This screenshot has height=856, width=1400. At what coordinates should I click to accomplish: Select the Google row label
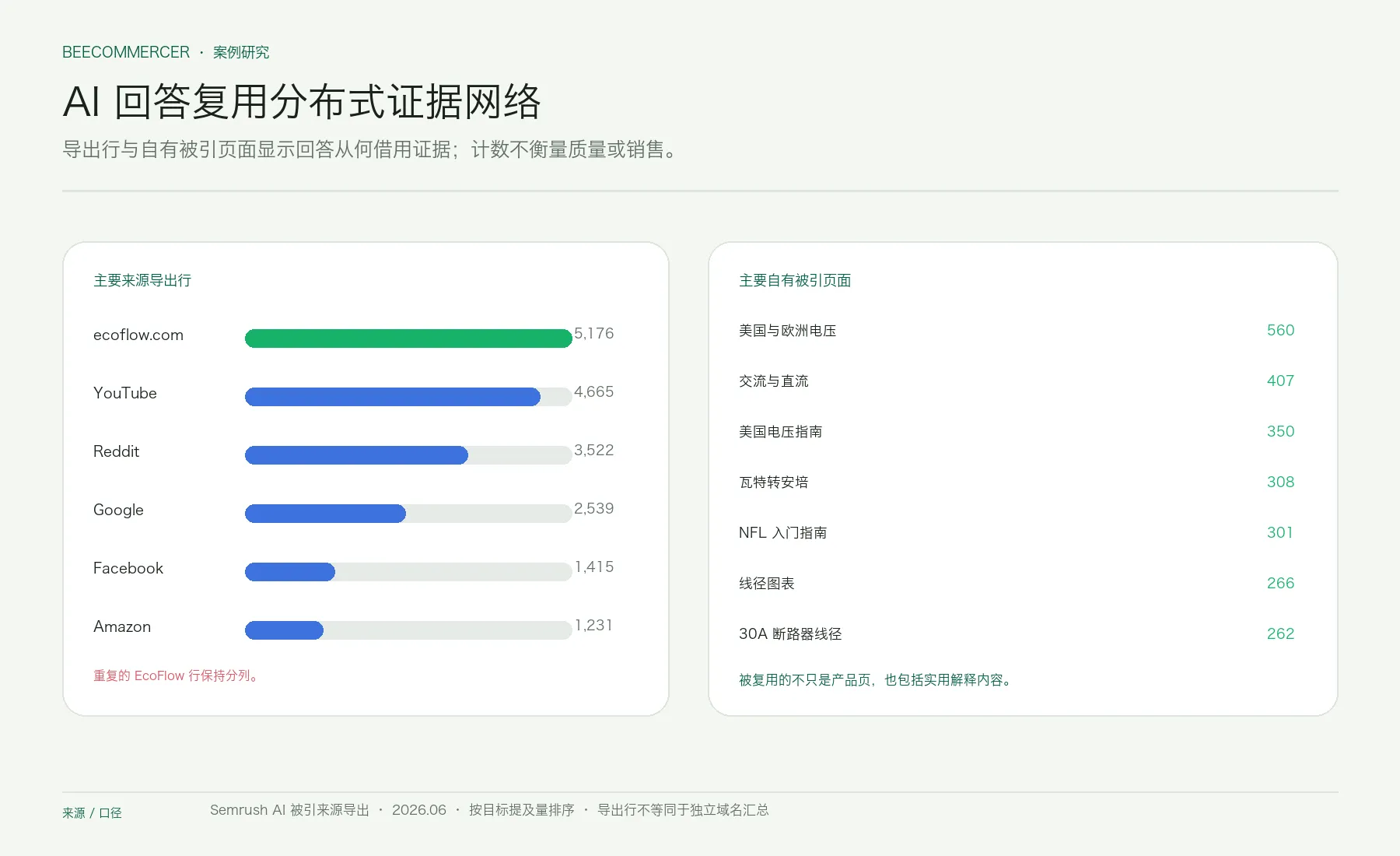coord(118,510)
